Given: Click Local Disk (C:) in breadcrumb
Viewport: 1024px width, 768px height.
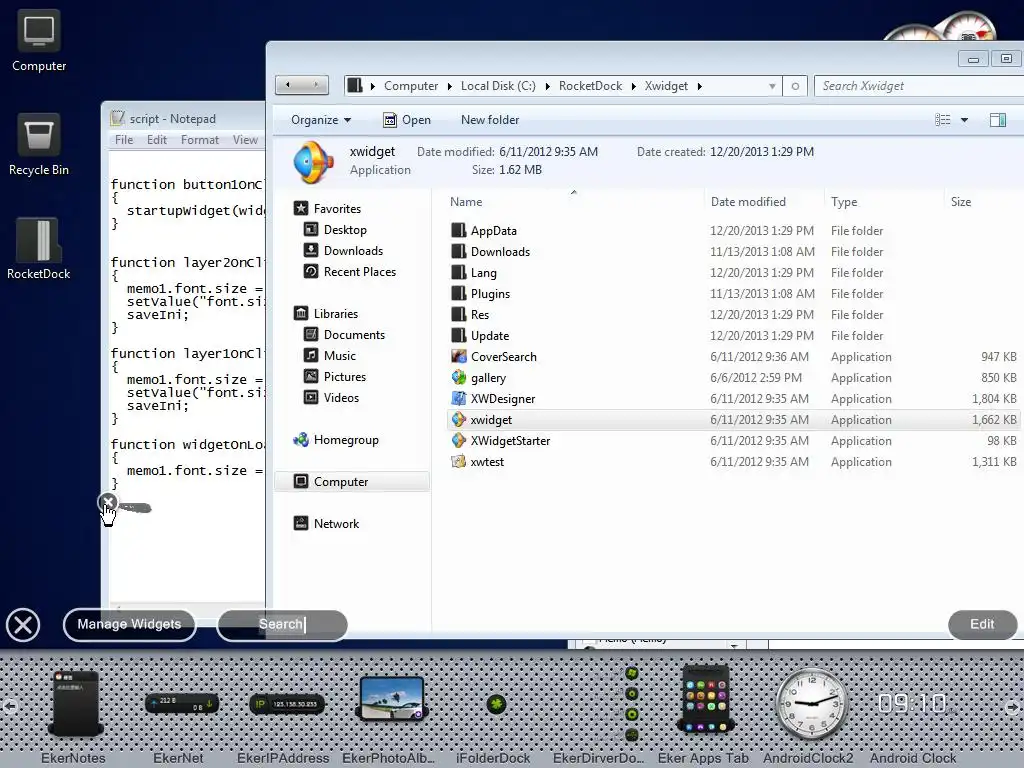Looking at the screenshot, I should [x=498, y=86].
